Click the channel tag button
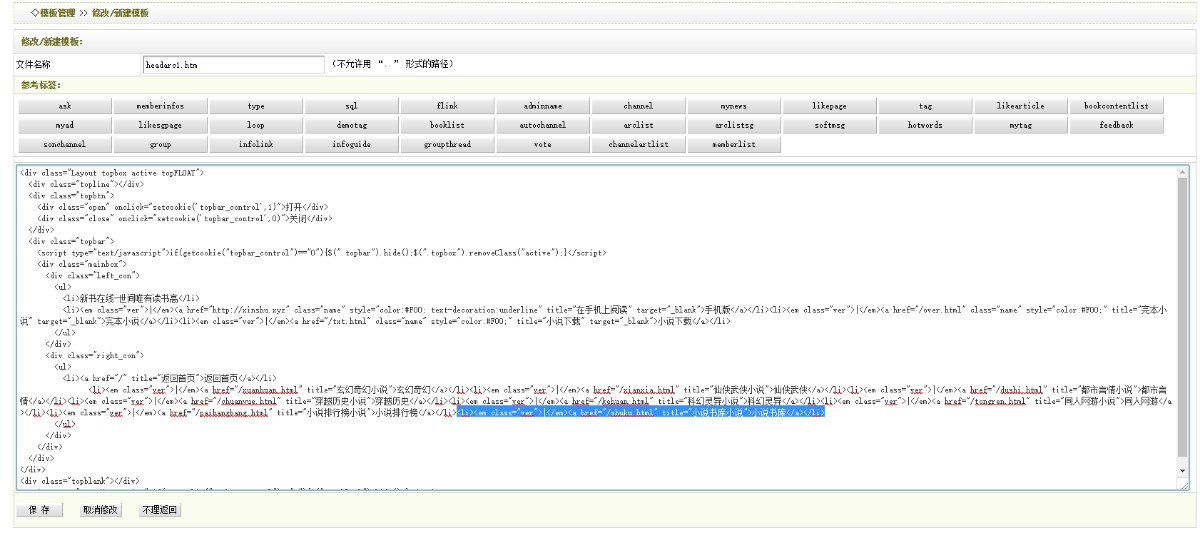The height and width of the screenshot is (543, 1200). 638,106
